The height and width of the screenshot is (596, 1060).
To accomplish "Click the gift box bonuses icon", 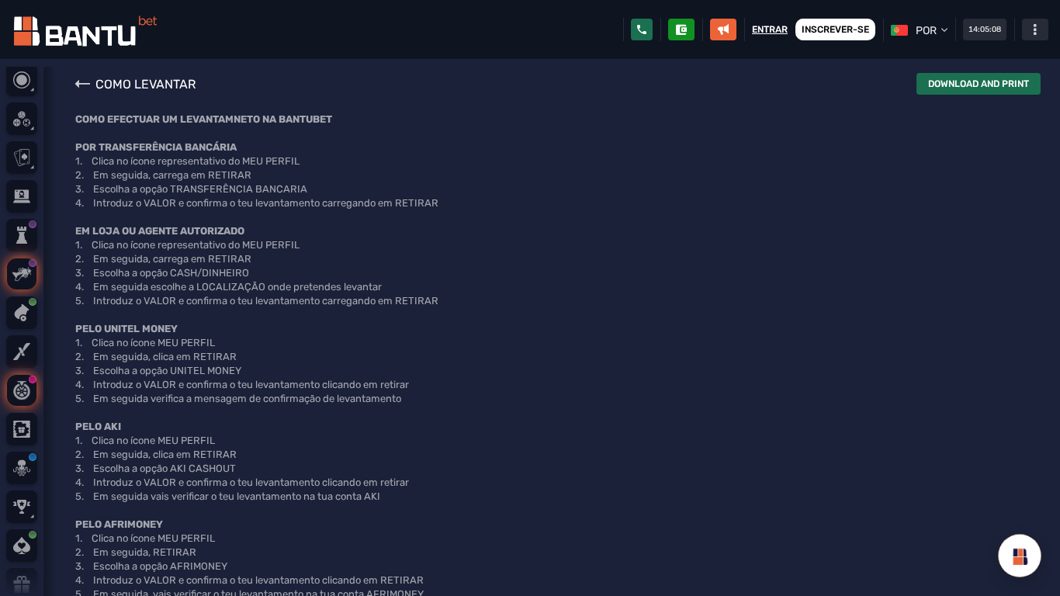I will 22,582.
